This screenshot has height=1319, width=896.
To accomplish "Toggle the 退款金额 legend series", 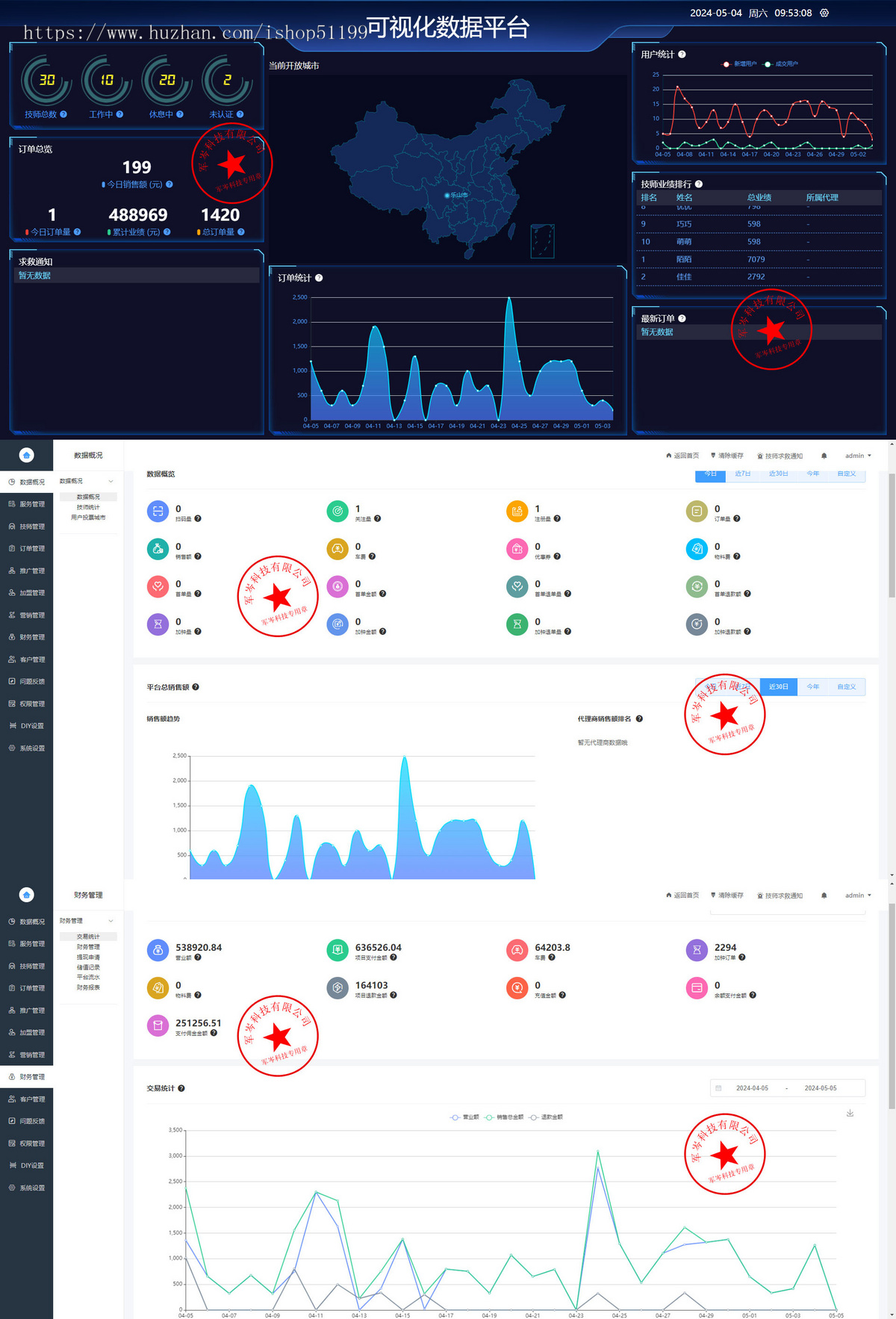I will 547,1117.
